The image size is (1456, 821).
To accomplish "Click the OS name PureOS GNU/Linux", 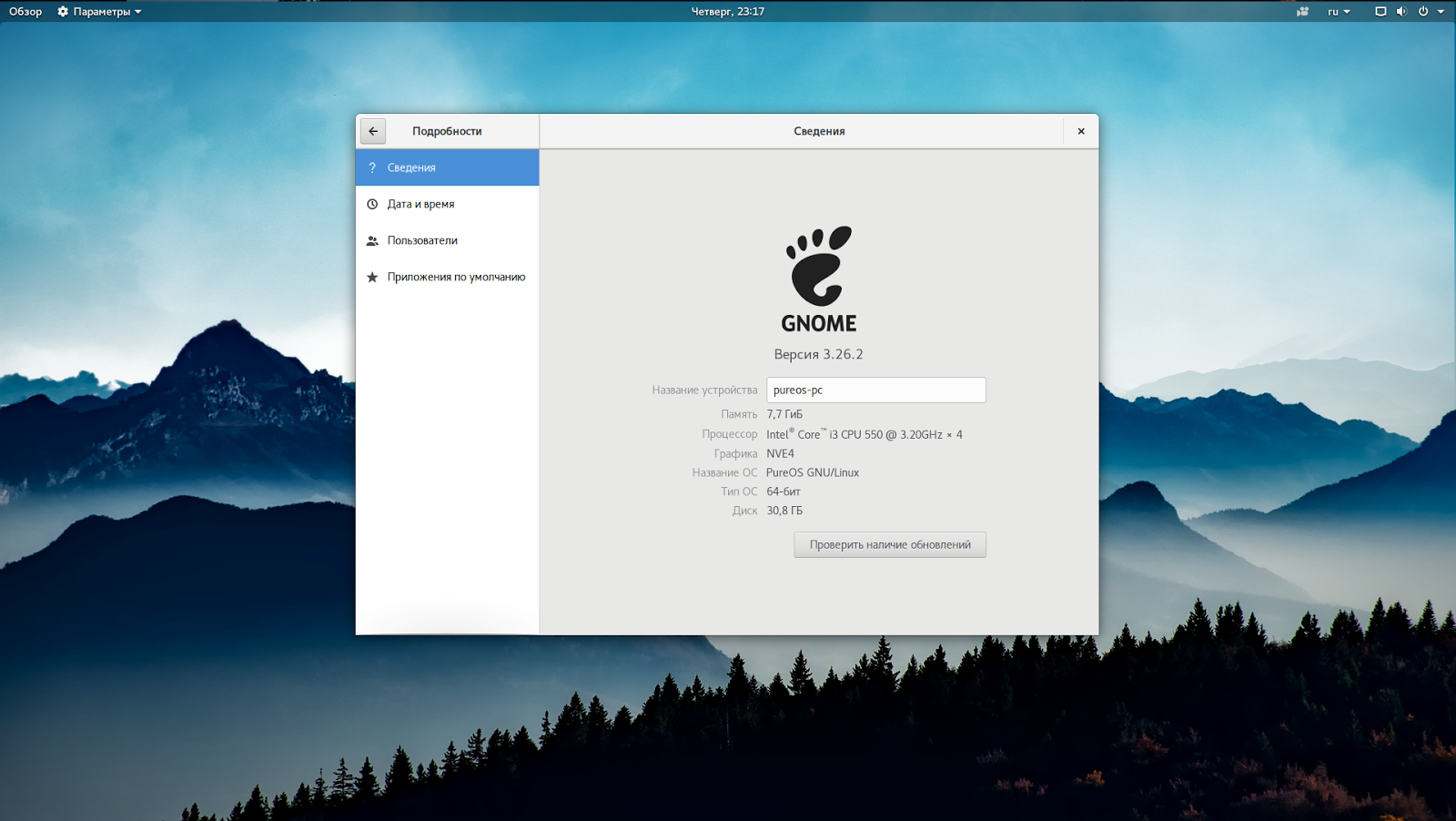I will coord(813,472).
